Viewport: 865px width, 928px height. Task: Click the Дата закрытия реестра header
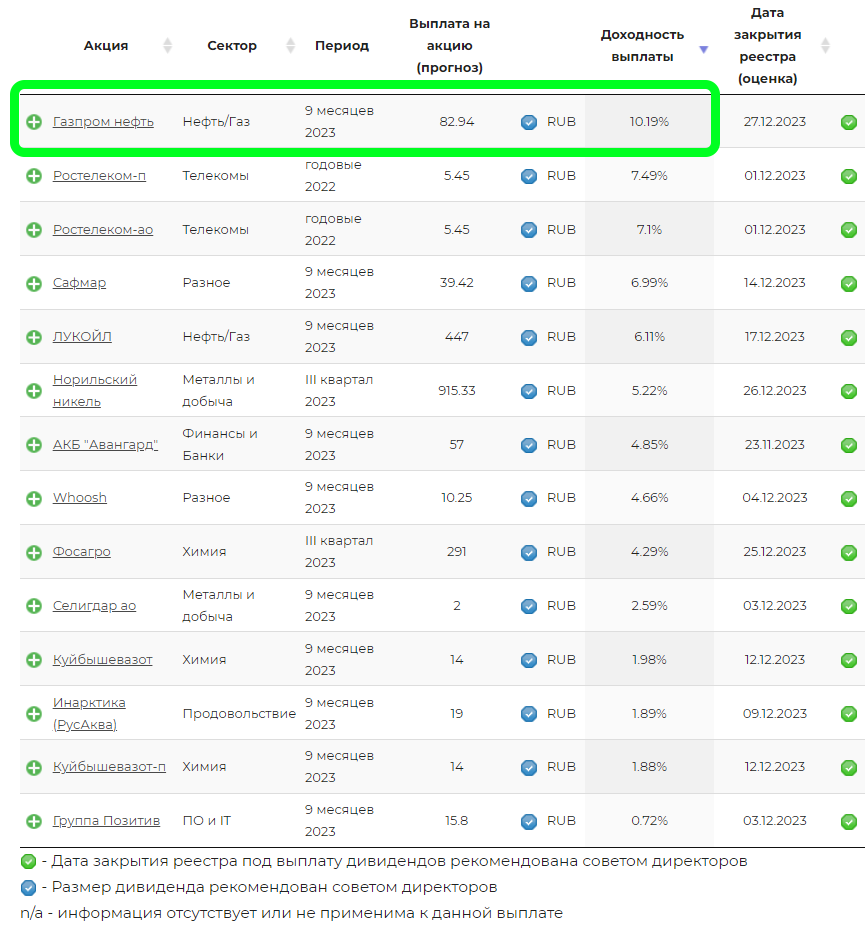coord(767,46)
